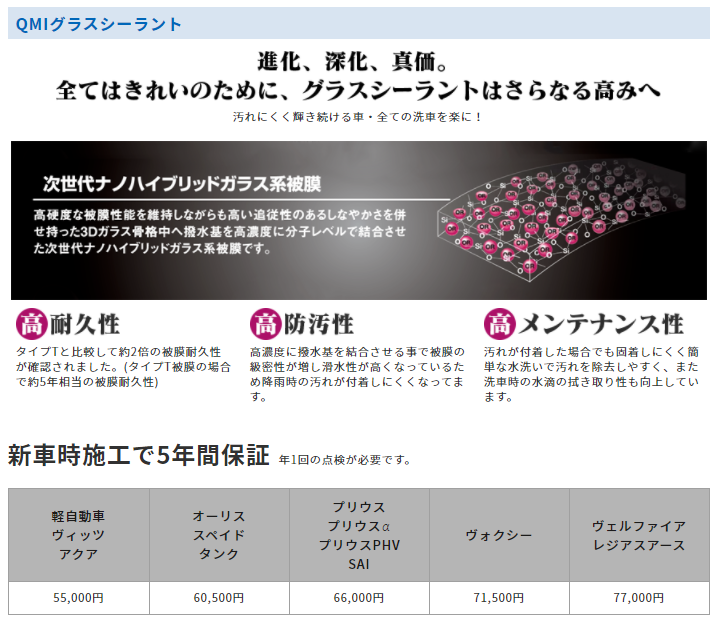Click the 高 badge beside 防汚性
Image resolution: width=716 pixels, height=620 pixels.
pos(265,324)
